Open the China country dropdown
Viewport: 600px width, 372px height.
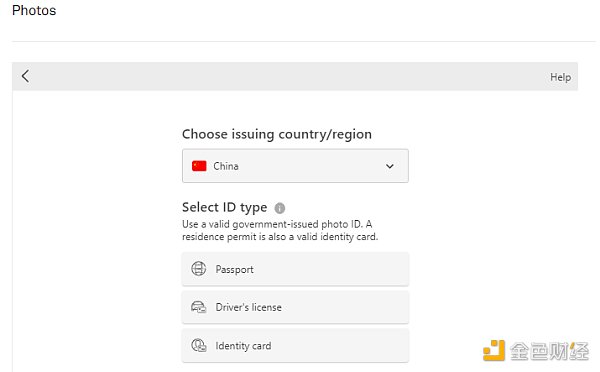295,166
